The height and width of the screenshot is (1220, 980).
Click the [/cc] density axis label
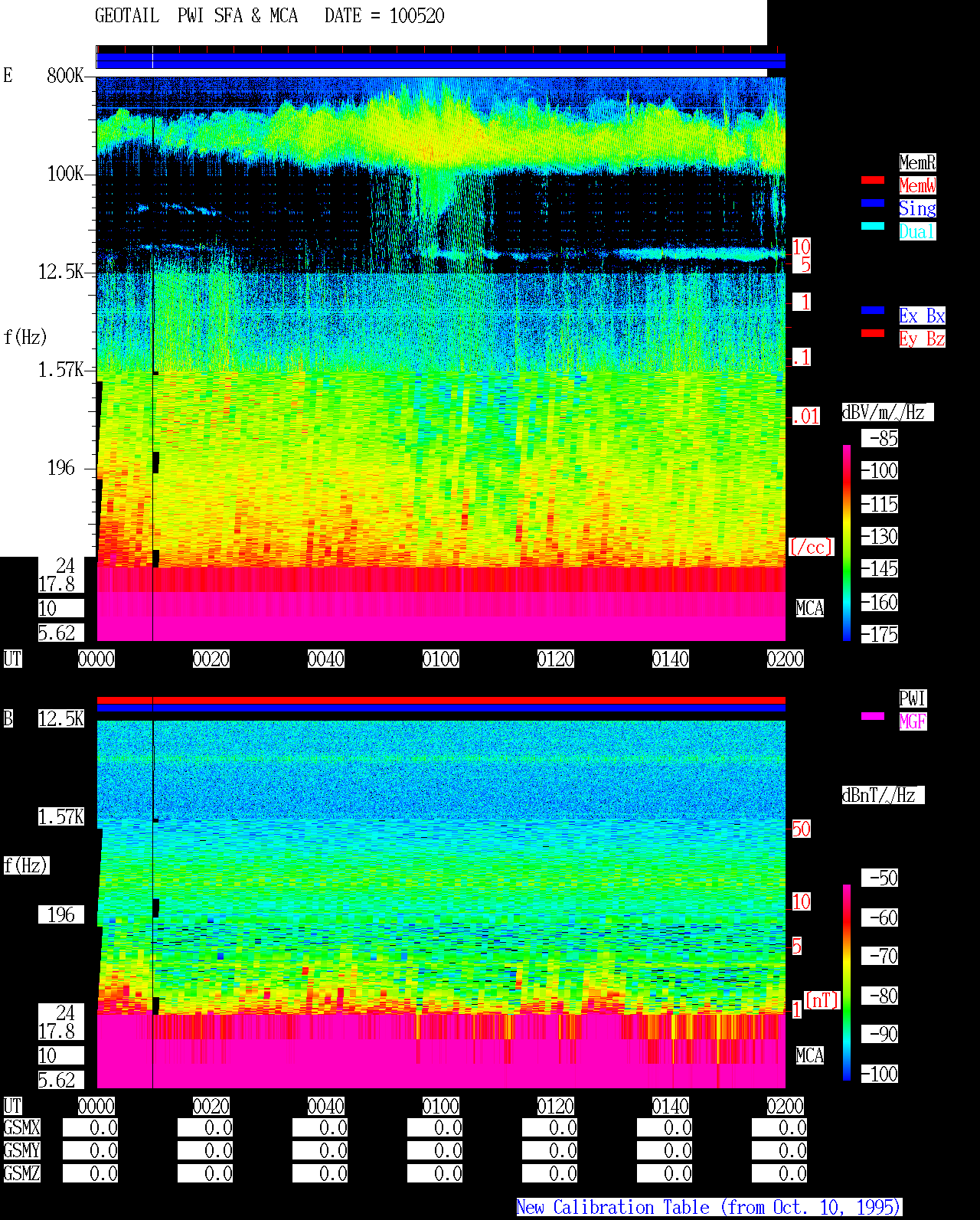[811, 547]
